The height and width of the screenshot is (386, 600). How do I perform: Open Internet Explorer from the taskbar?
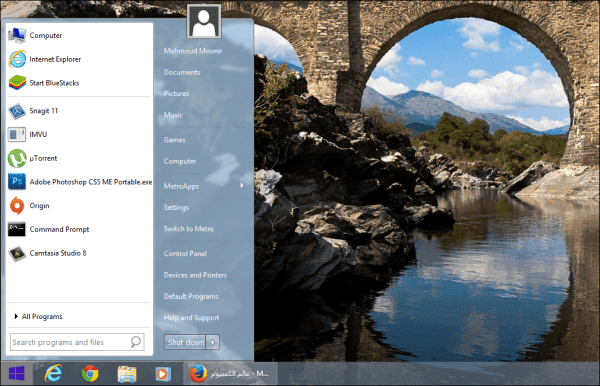click(x=53, y=373)
